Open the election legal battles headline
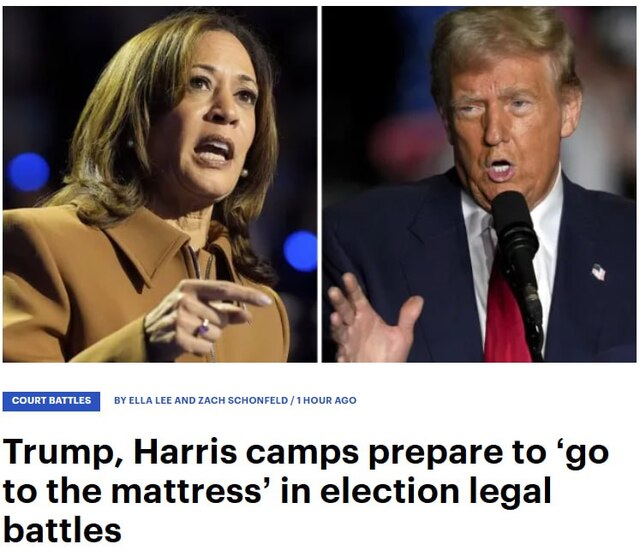640x556 pixels. 306,491
